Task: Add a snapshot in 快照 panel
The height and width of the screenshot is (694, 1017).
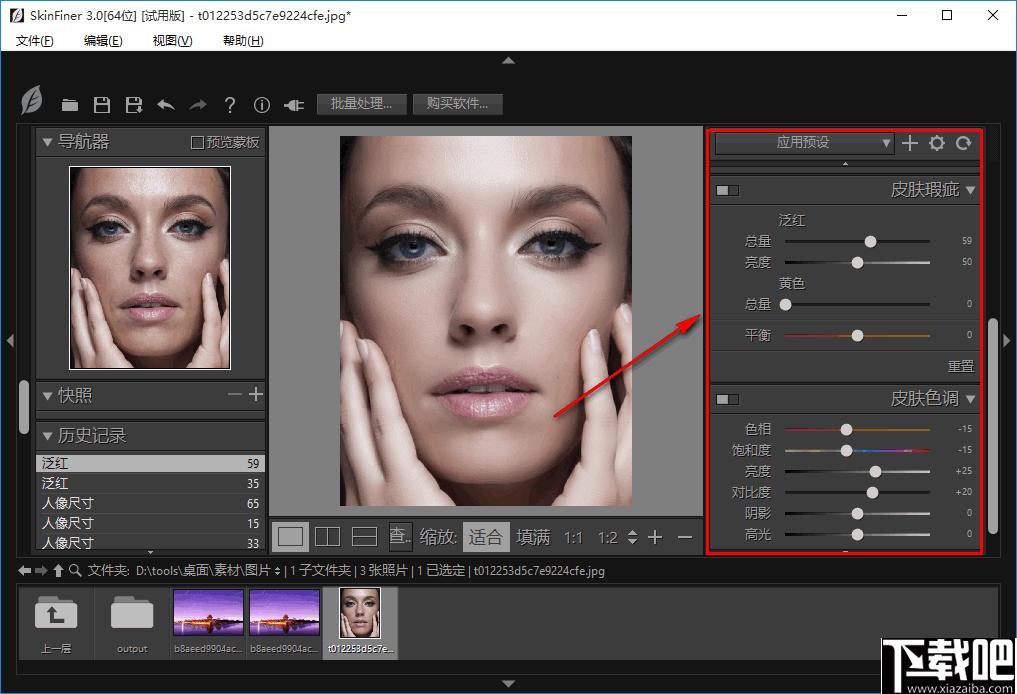Action: [256, 394]
